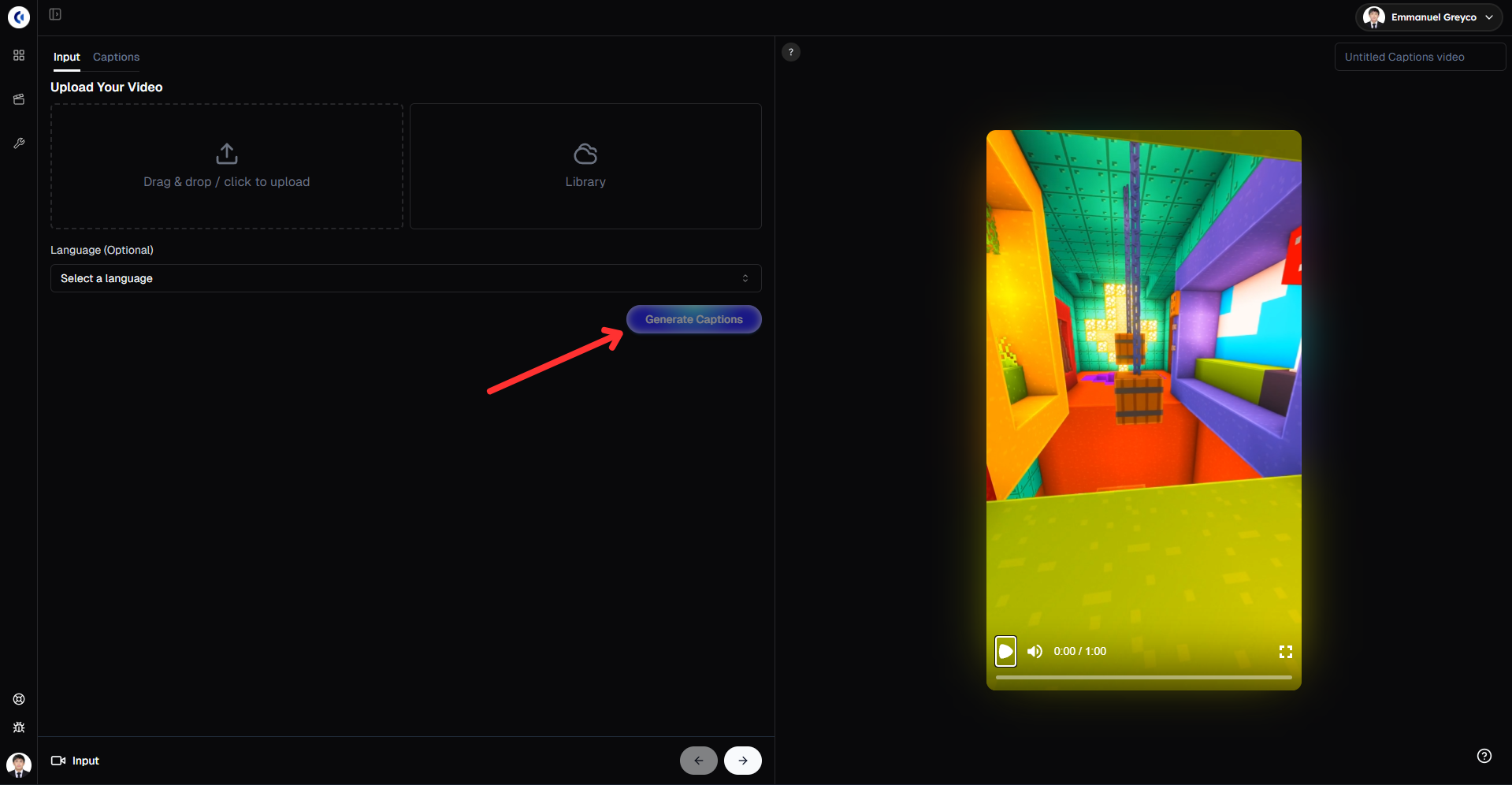
Task: Click the Untitled Captions video title field
Action: (1420, 57)
